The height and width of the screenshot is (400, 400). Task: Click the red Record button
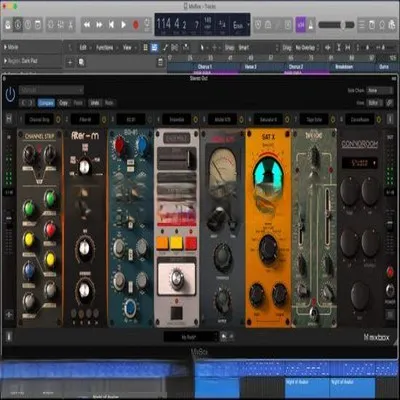136,25
